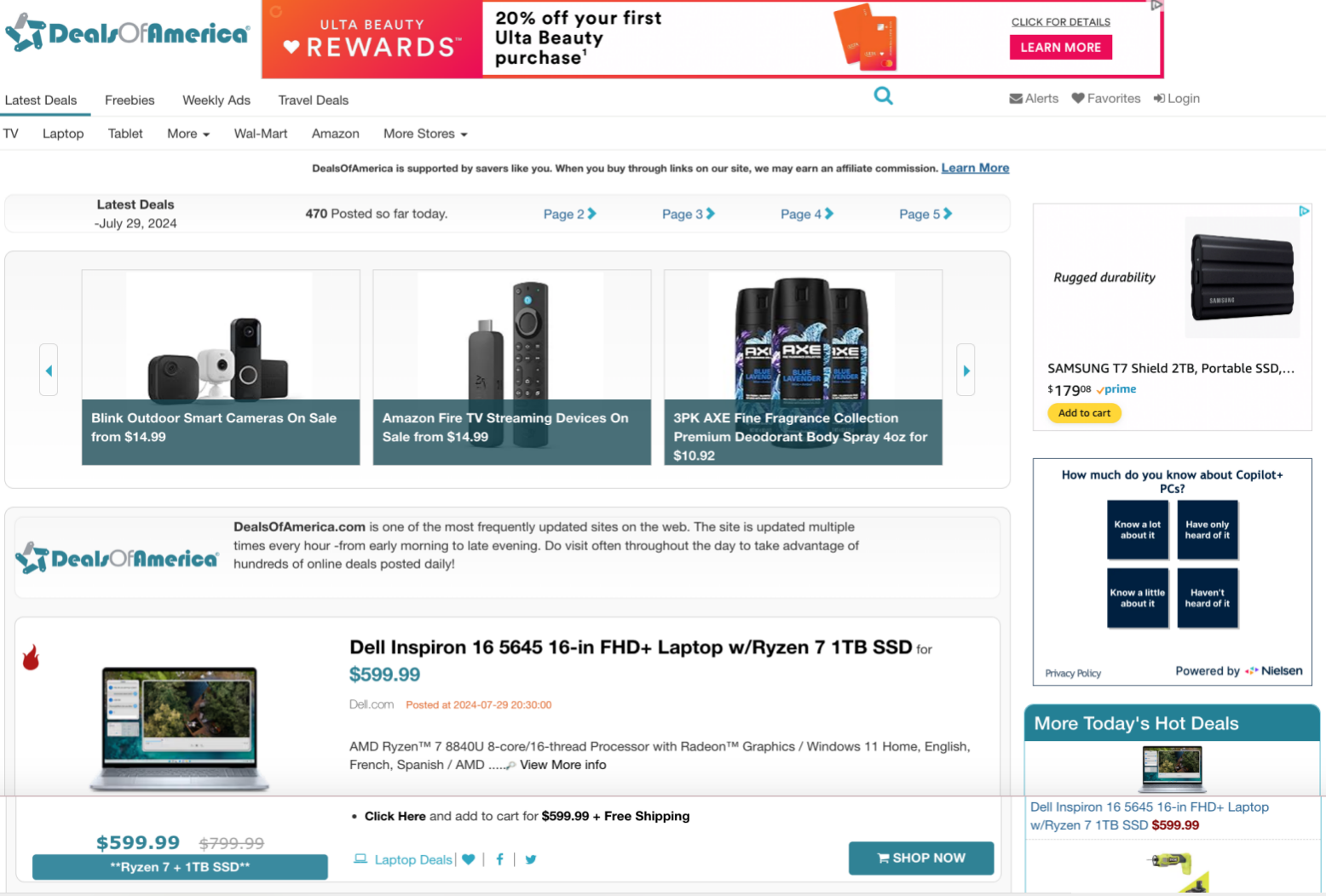Screen dimensions: 1326x896
Task: Click the LEARN MORE button in Ulta ad
Action: point(1061,48)
